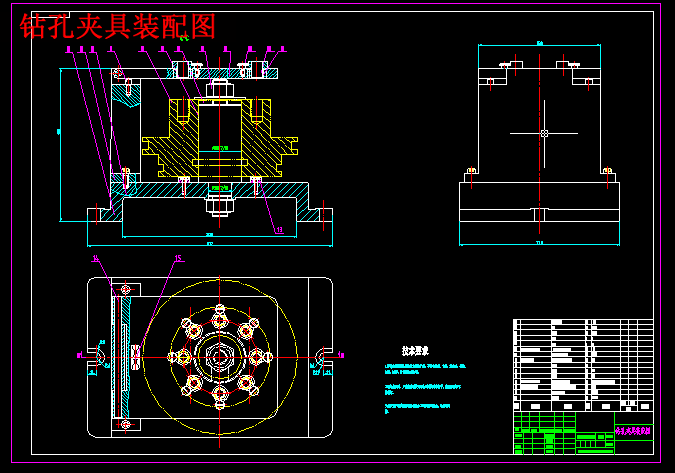Click the magenta drawing name in the title block
Screen dimensions: 675x473
(633, 431)
